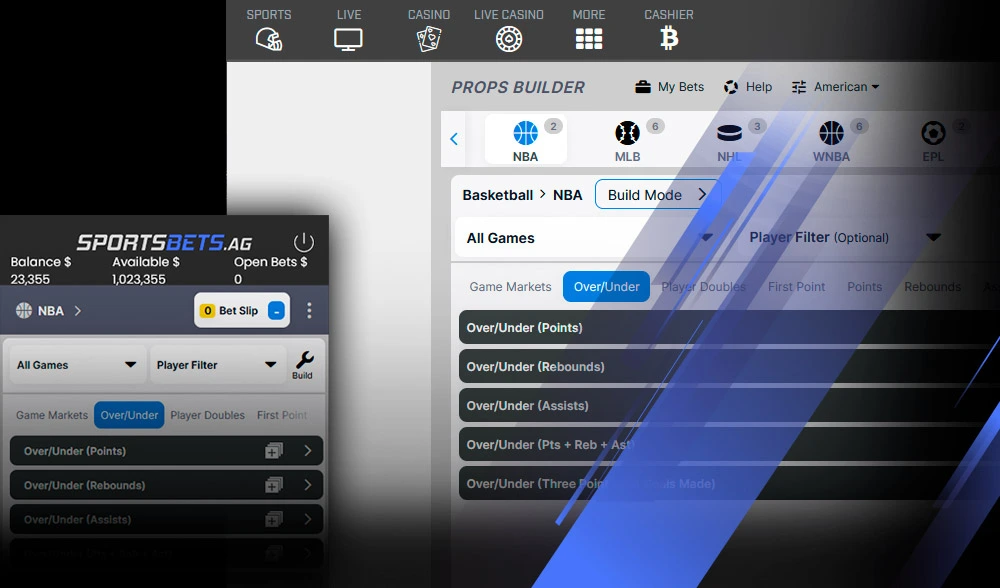Viewport: 1000px width, 588px height.
Task: Switch to the Game Markets tab in Props Builder
Action: (x=510, y=287)
